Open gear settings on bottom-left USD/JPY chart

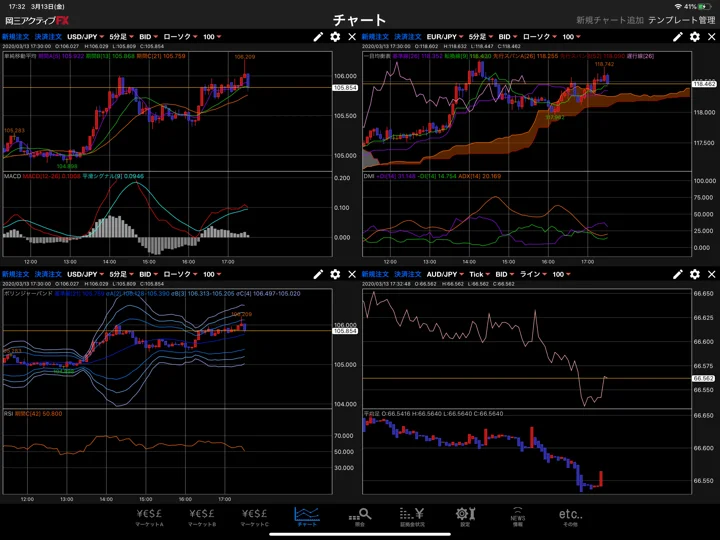point(335,274)
